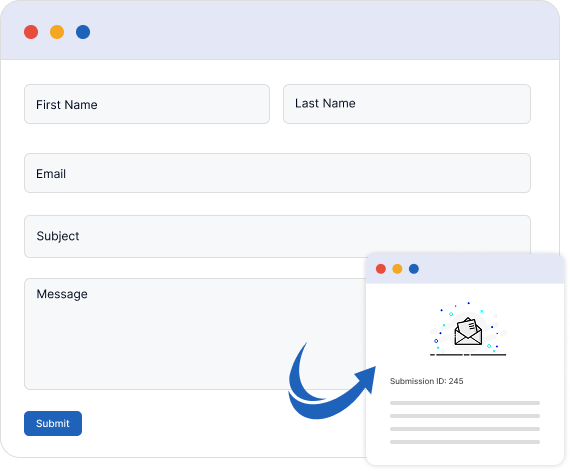Focus the Last Name field

(407, 104)
